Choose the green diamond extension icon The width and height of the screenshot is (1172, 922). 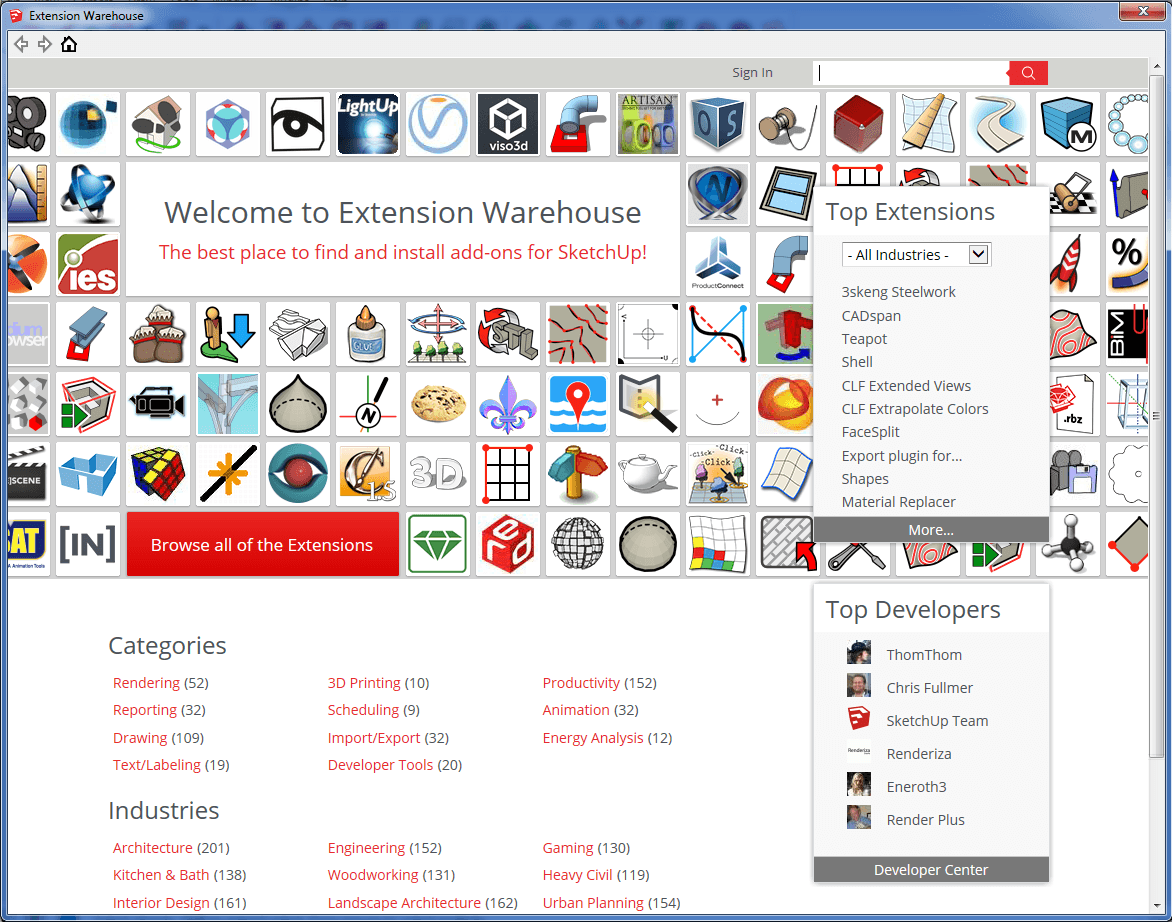click(x=438, y=544)
